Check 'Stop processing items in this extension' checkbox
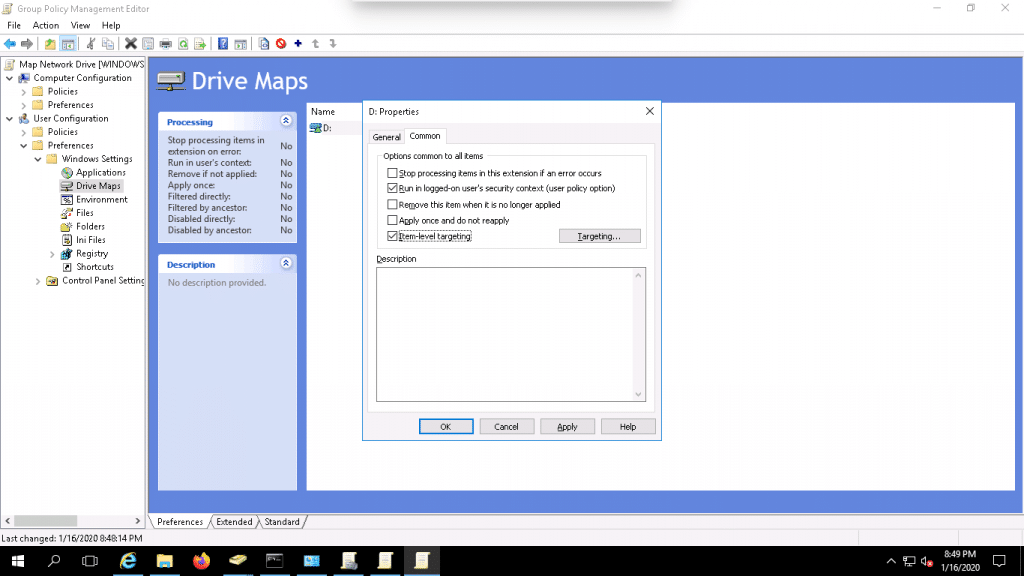 click(x=392, y=173)
